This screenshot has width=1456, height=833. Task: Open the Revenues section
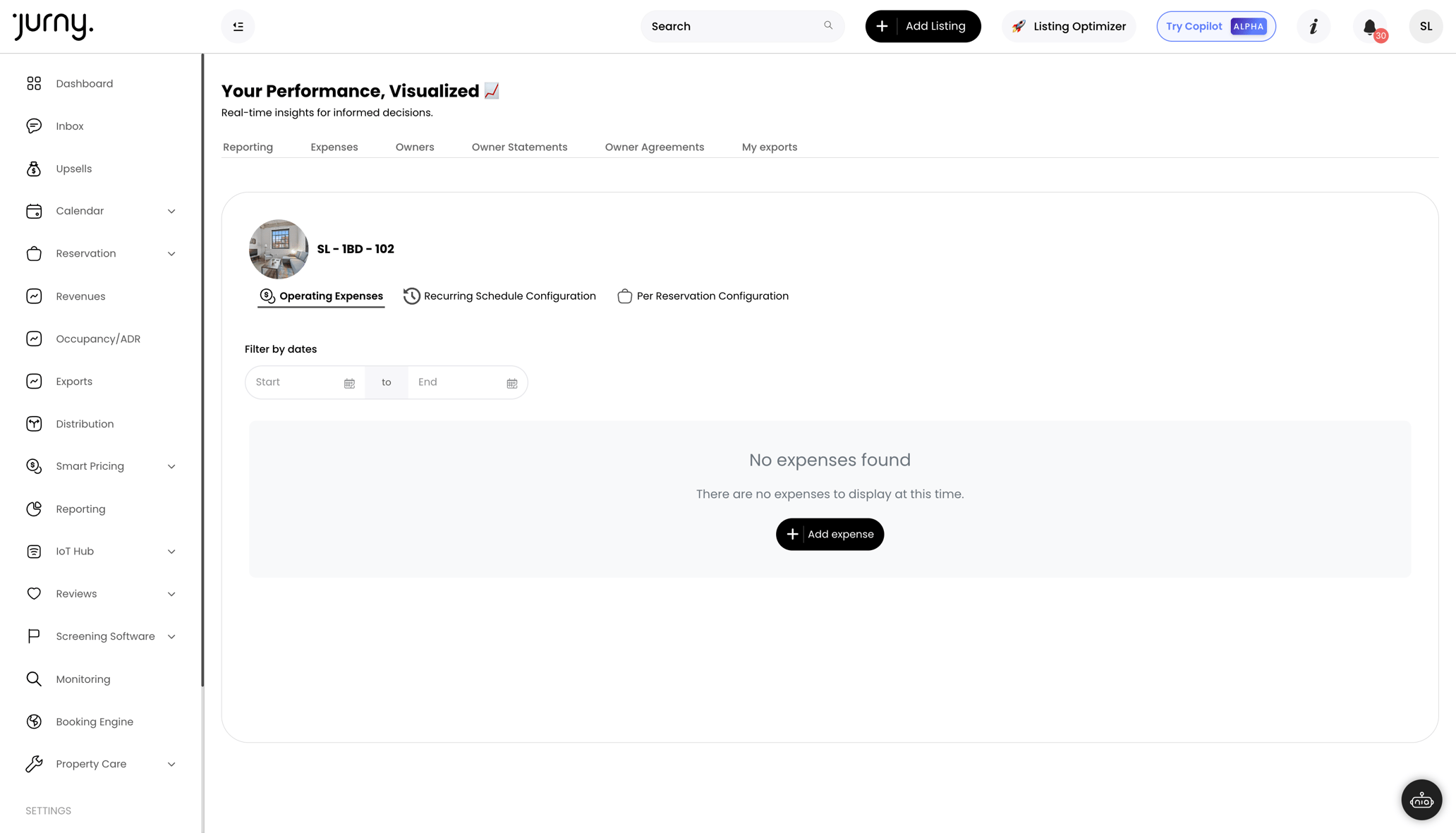80,296
